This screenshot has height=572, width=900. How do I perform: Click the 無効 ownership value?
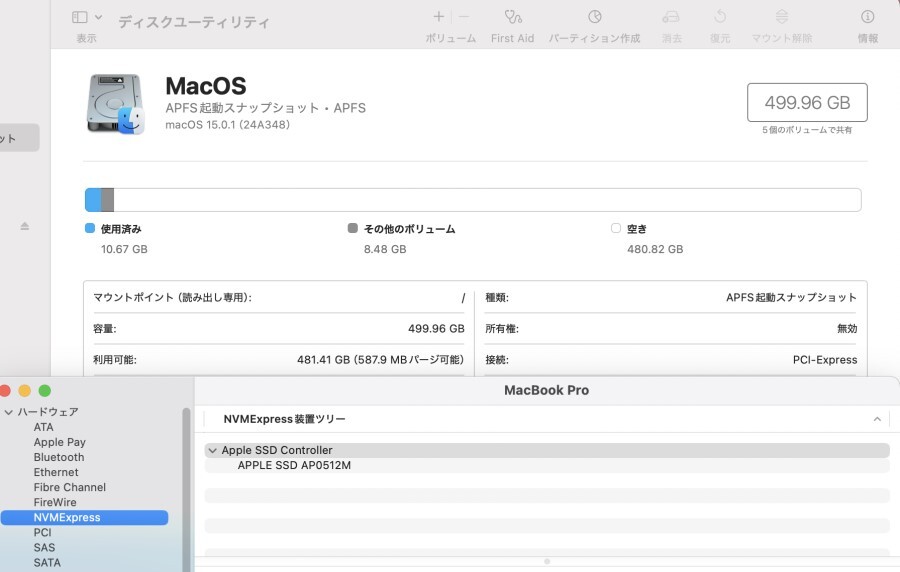pos(847,328)
